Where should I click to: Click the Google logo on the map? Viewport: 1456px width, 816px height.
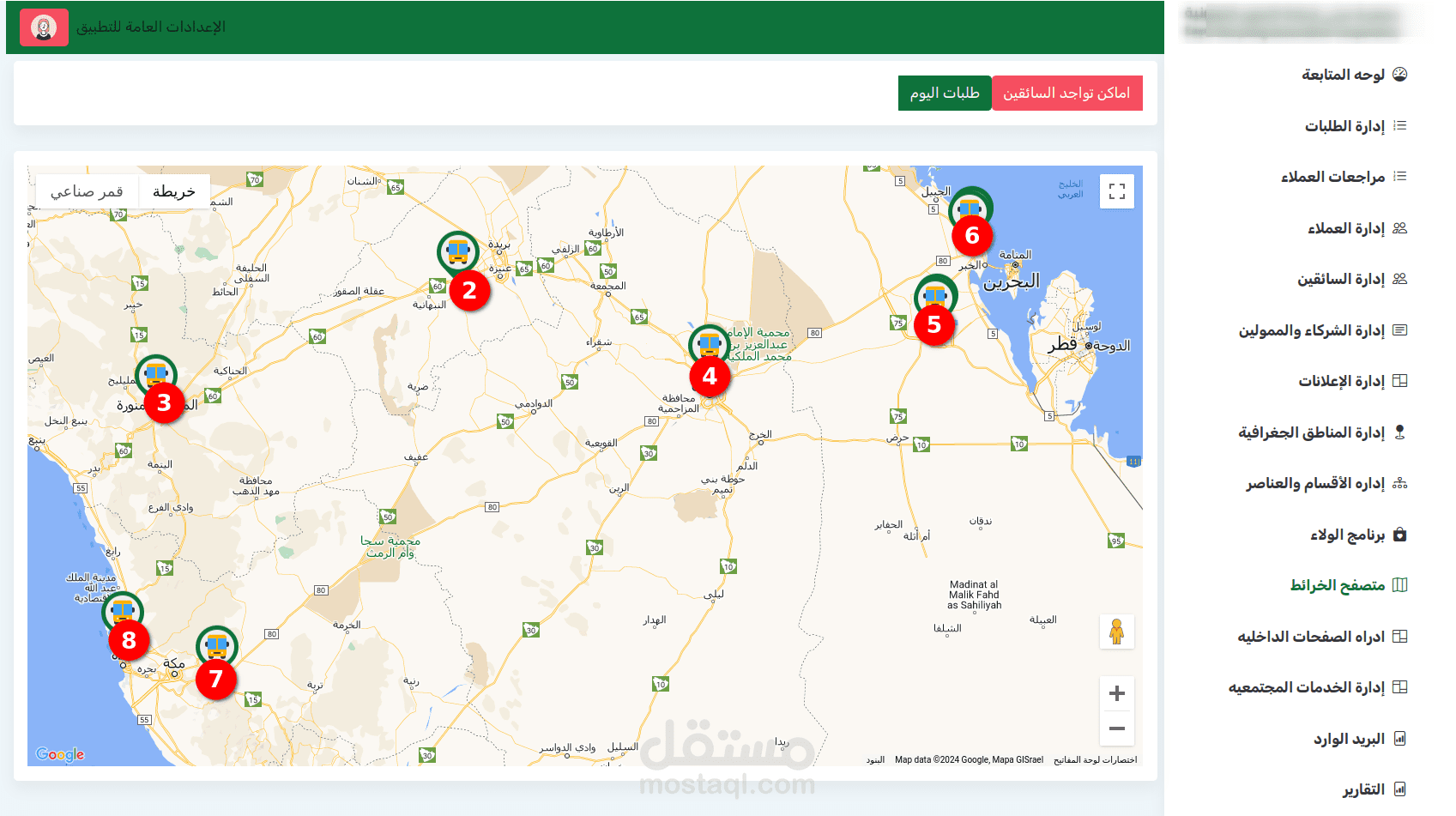tap(60, 754)
